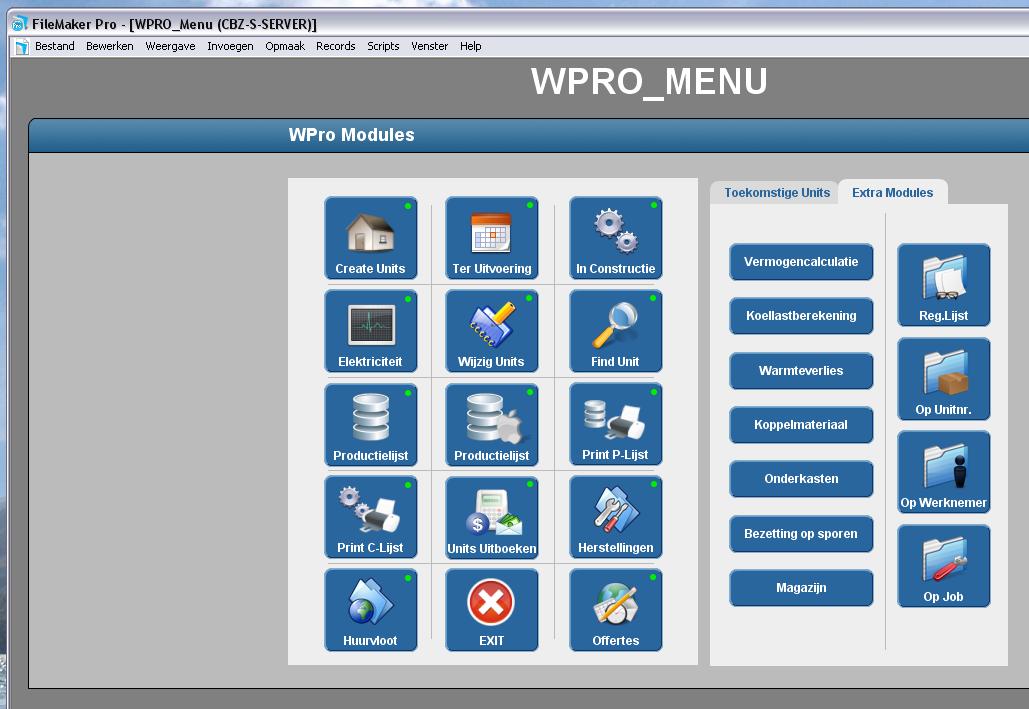Open the Invoegen menu
The width and height of the screenshot is (1029, 709).
(230, 47)
